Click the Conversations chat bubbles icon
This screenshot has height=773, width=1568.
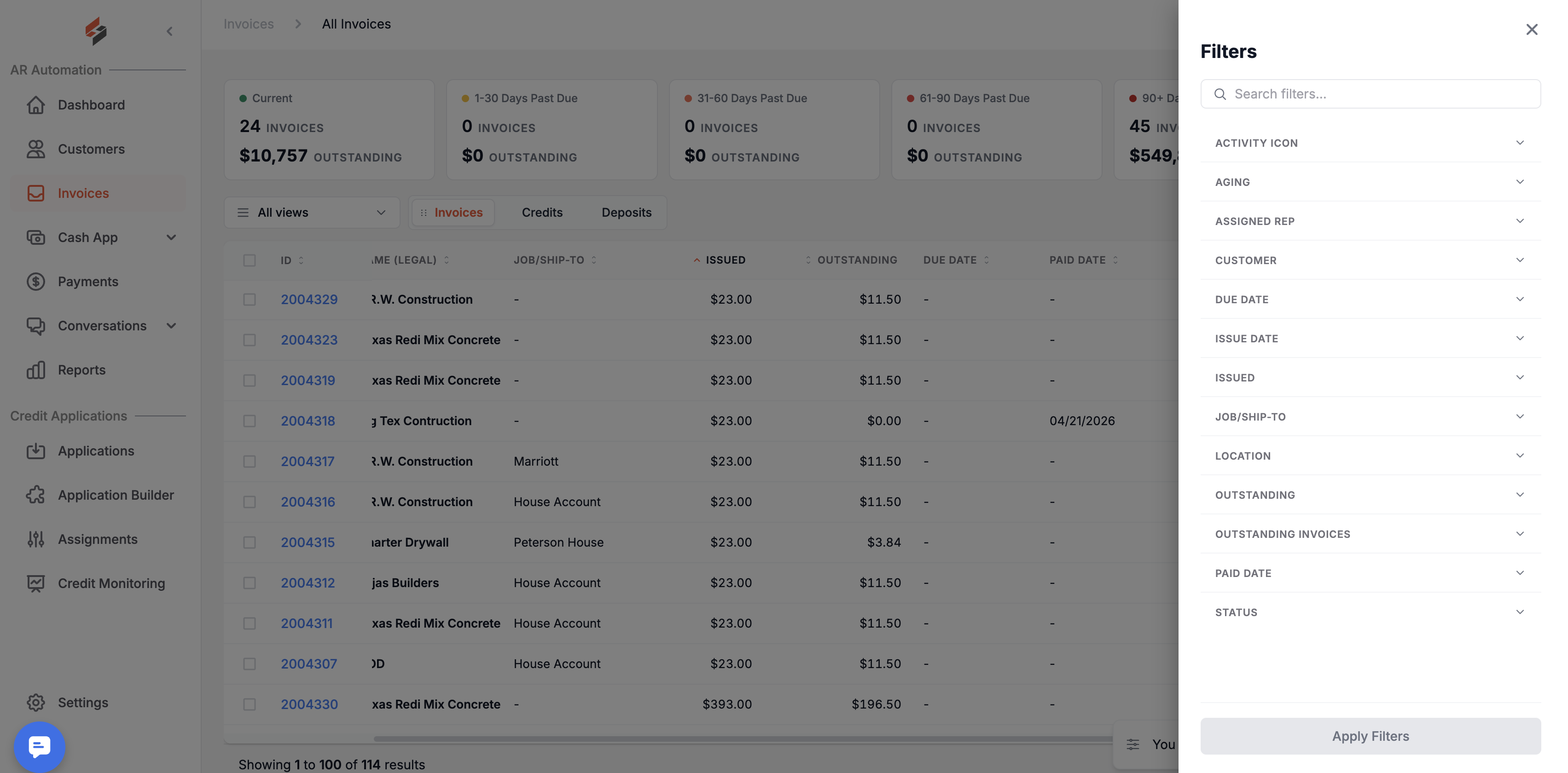36,326
